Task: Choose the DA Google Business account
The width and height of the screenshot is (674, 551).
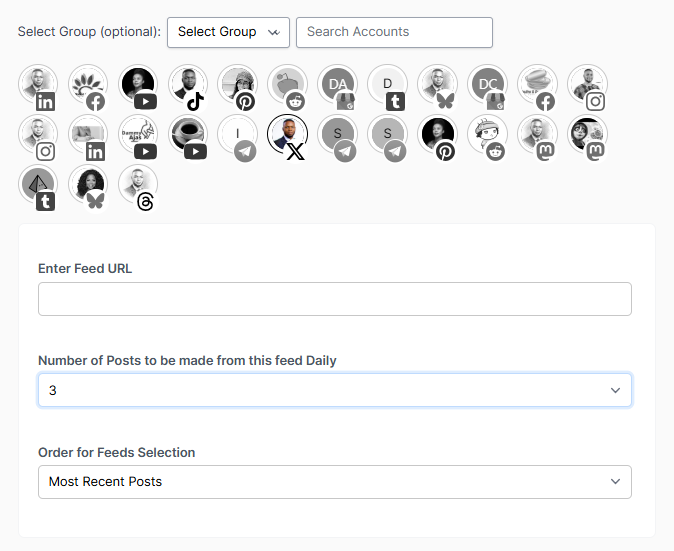Action: pos(338,84)
